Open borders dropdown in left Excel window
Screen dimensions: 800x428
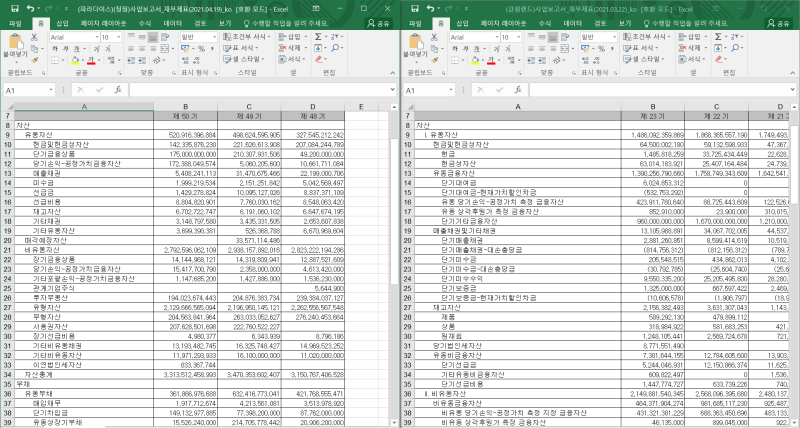pos(63,60)
